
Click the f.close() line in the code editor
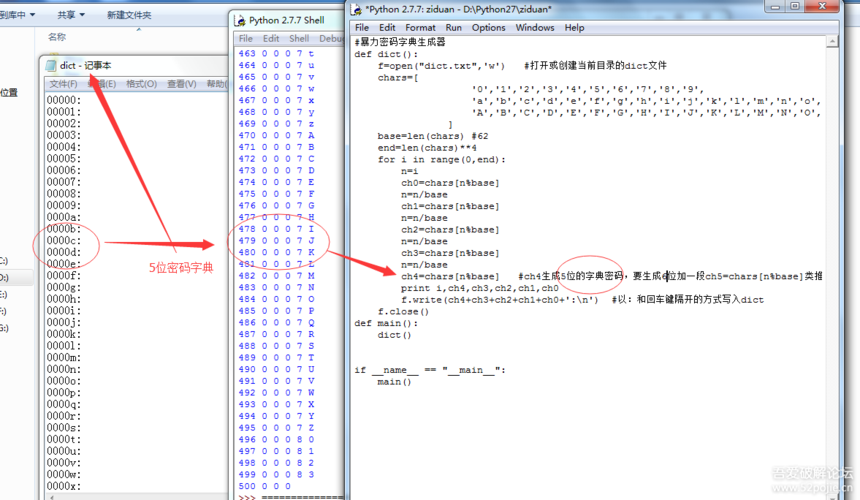(405, 311)
